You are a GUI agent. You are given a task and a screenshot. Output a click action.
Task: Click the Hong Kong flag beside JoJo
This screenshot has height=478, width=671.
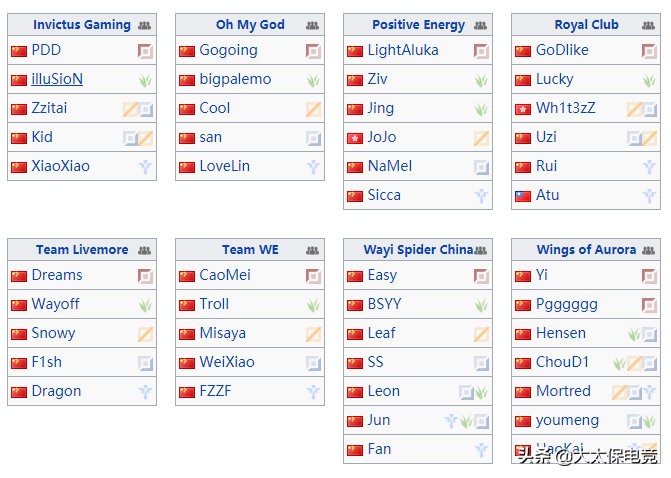355,139
